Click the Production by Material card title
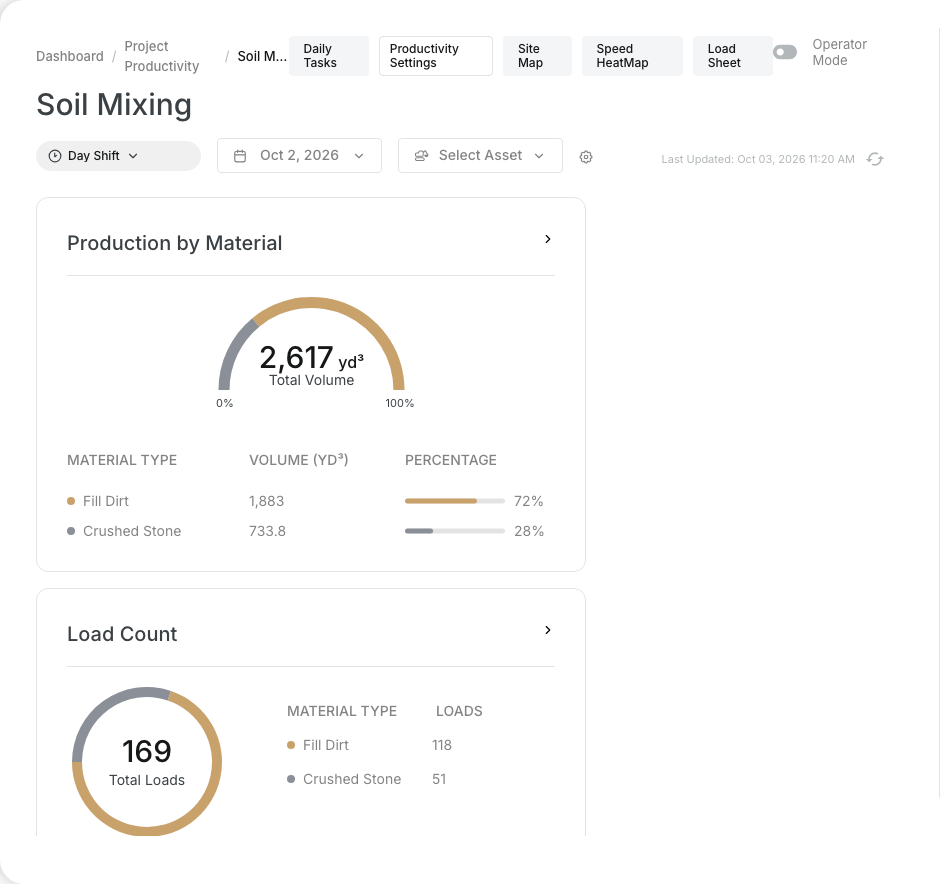The image size is (940, 884). (x=174, y=243)
